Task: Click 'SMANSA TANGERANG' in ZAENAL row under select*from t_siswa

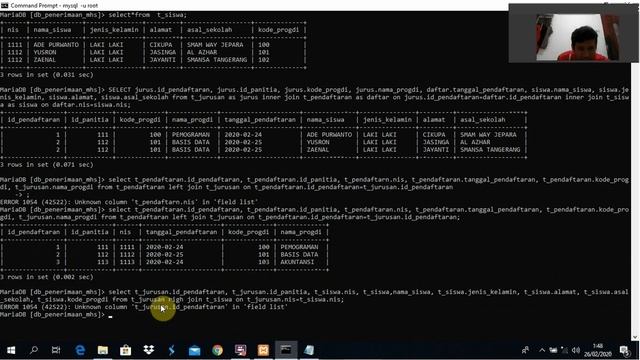Action: [217, 60]
